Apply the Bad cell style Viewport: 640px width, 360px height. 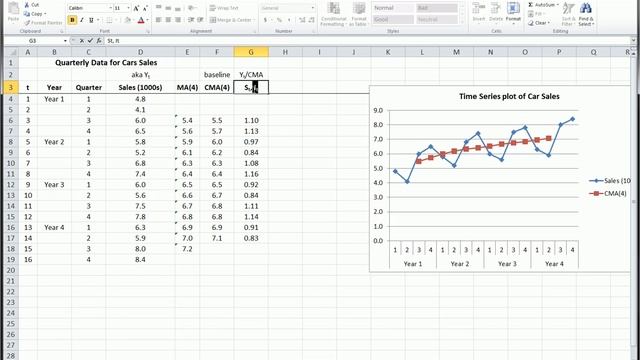point(436,8)
